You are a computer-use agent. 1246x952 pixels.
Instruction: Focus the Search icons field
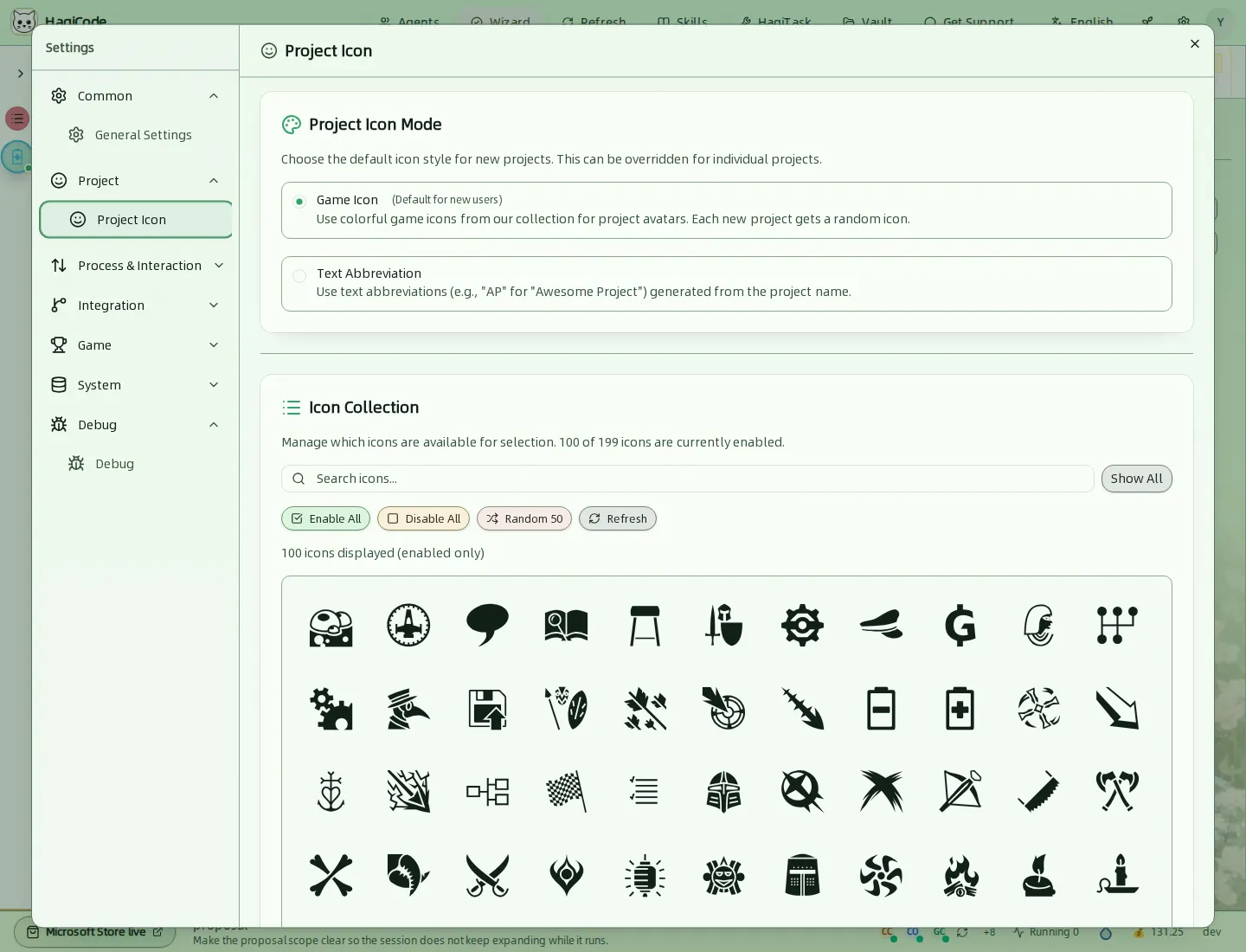tap(688, 479)
